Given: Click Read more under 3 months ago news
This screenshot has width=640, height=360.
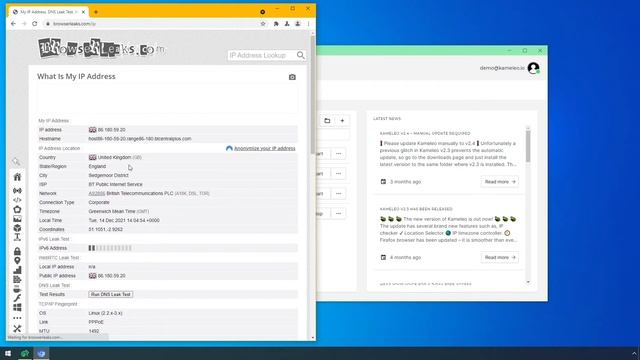Looking at the screenshot, I should (500, 182).
